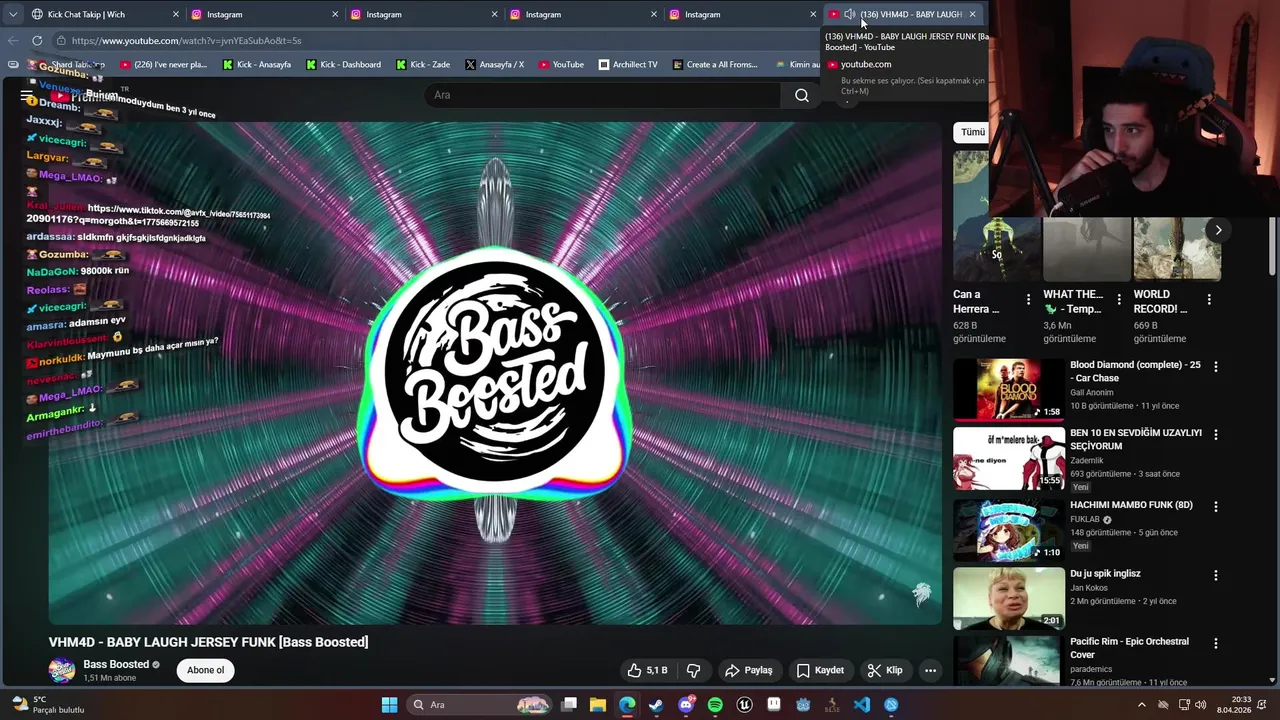Like the VHM4D Baby Laugh video
This screenshot has width=1280, height=720.
pyautogui.click(x=646, y=670)
